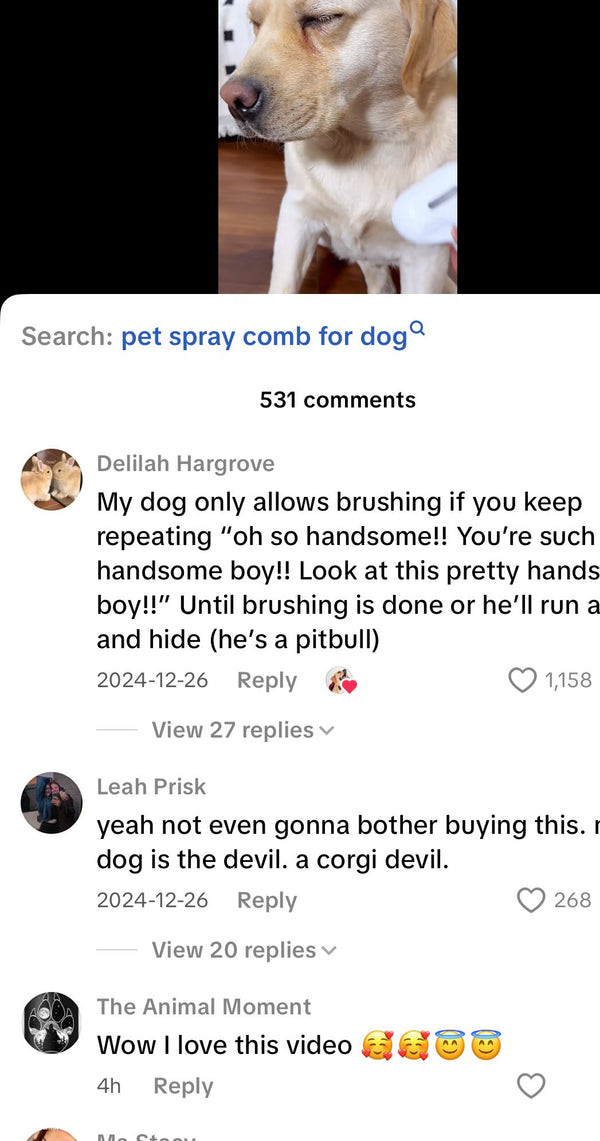The width and height of the screenshot is (600, 1141).
Task: Tap the partially visible avatar at the bottom
Action: [x=51, y=1135]
